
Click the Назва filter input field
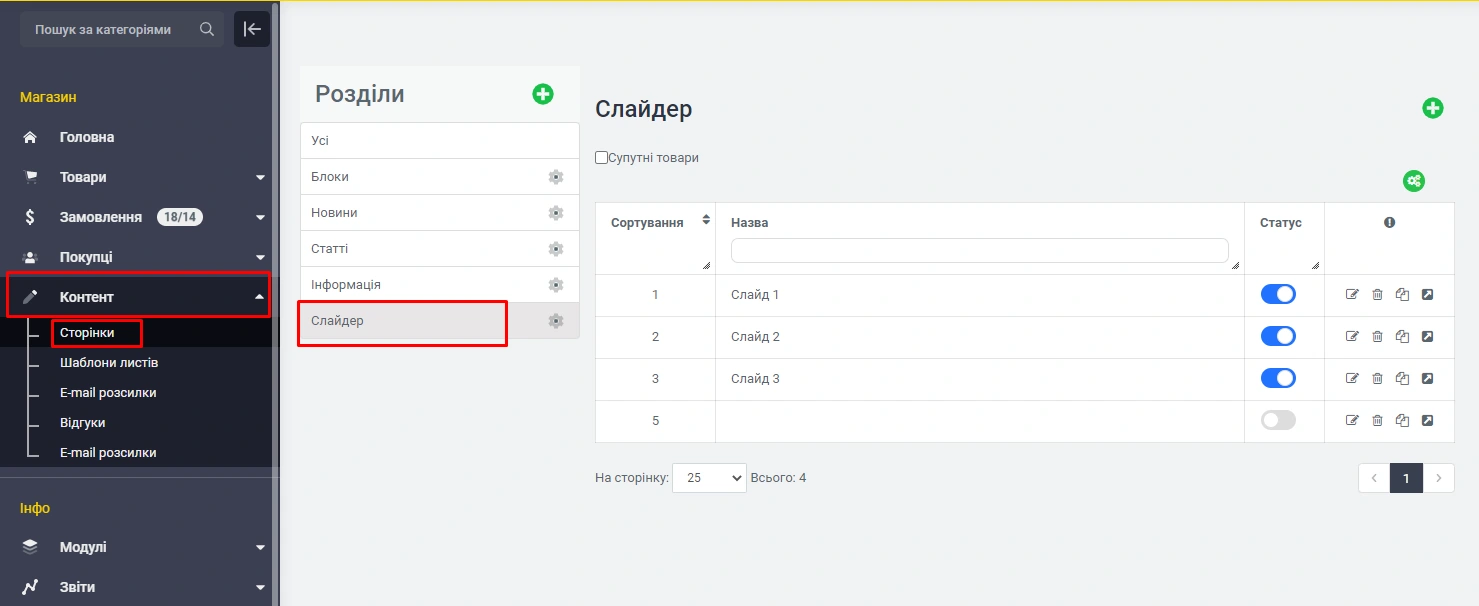(x=979, y=250)
